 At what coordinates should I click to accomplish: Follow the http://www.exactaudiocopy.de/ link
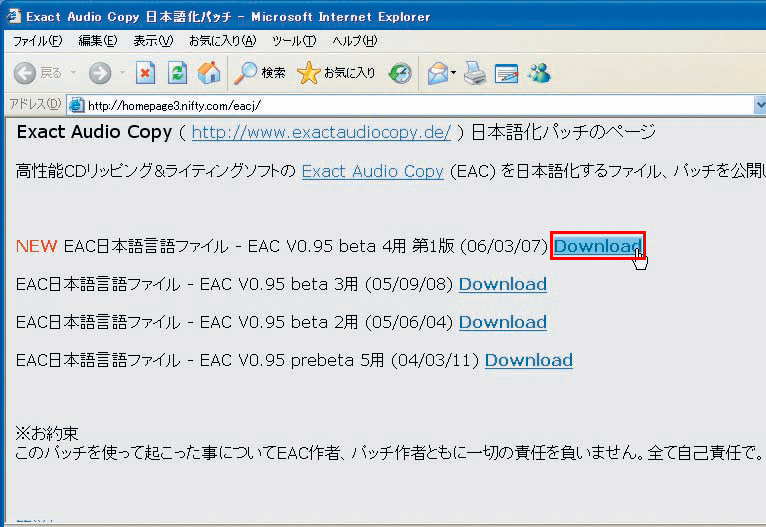(321, 132)
